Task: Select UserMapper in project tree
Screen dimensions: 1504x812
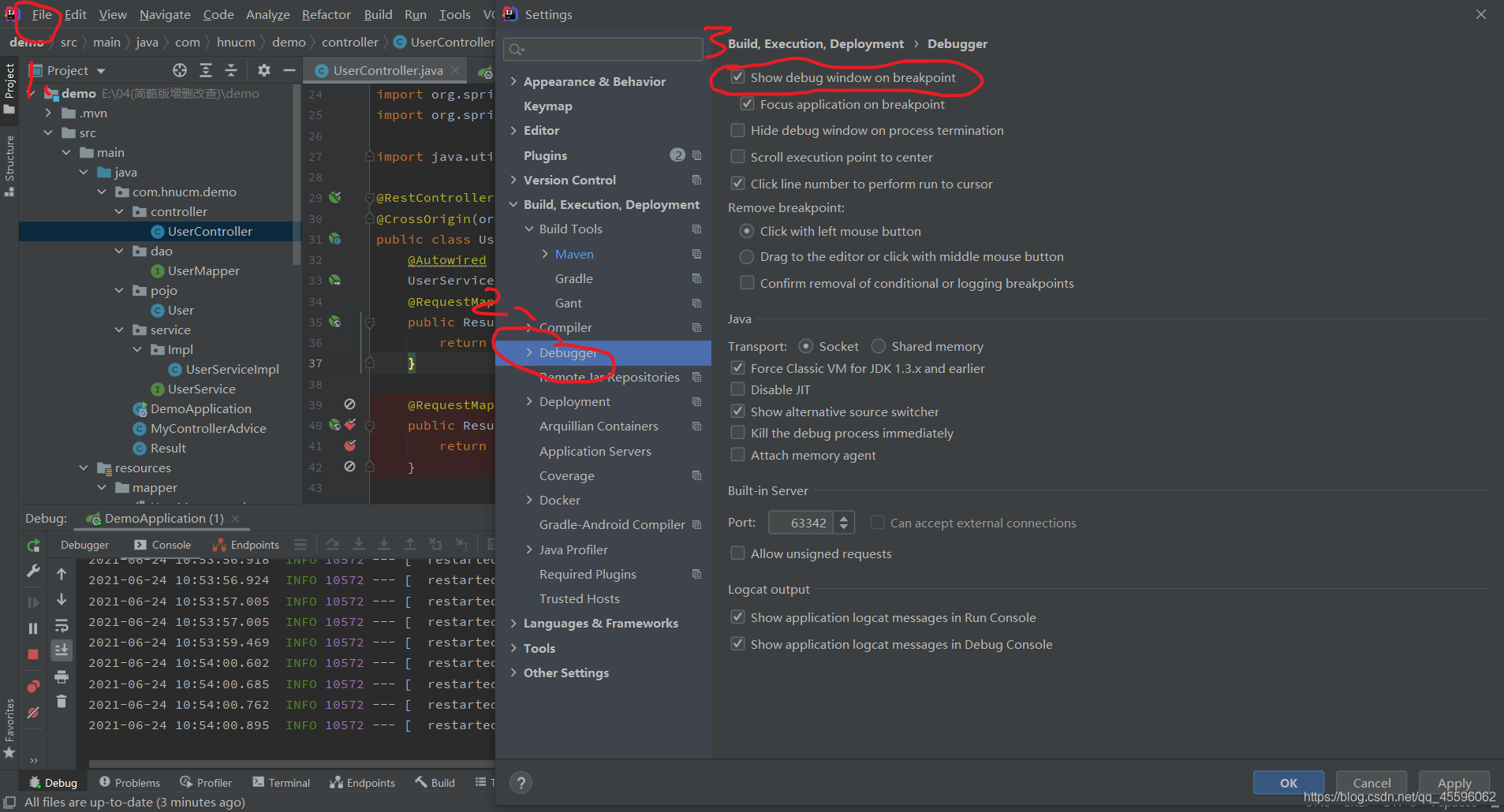Action: pyautogui.click(x=203, y=270)
